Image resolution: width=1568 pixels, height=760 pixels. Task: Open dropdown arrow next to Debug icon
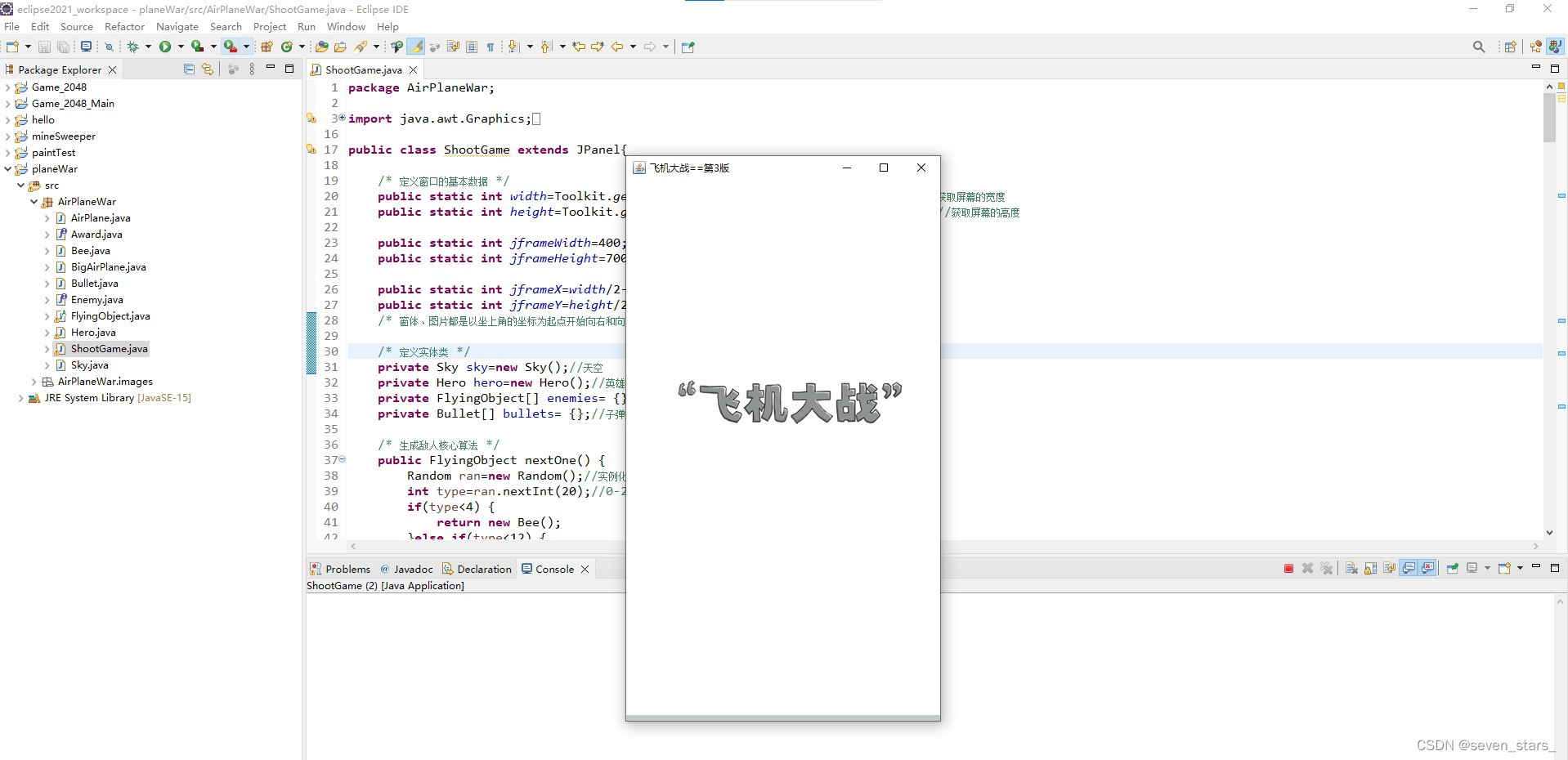(x=148, y=47)
